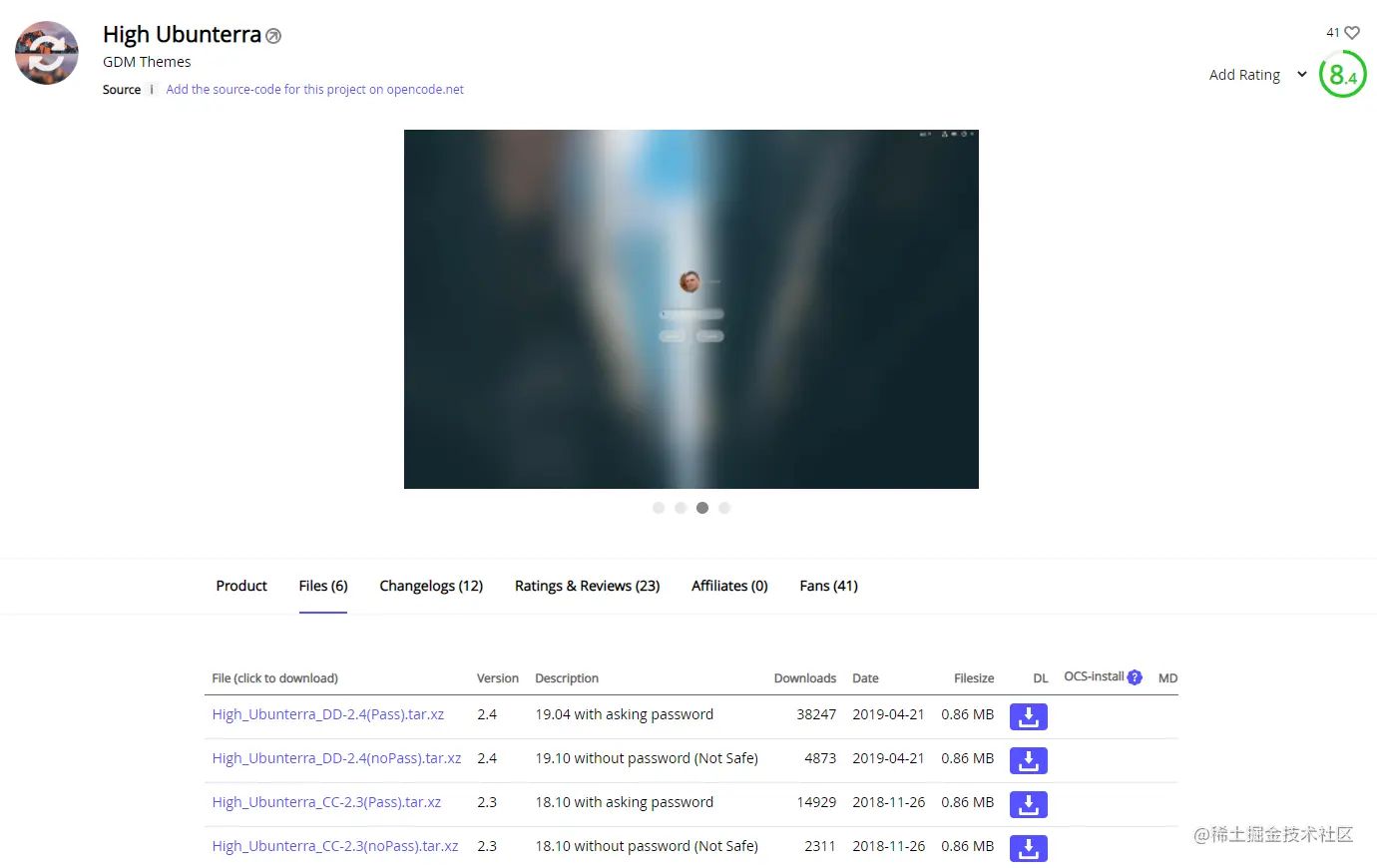
Task: Show the second screenshot via carousel dot
Action: coord(681,508)
